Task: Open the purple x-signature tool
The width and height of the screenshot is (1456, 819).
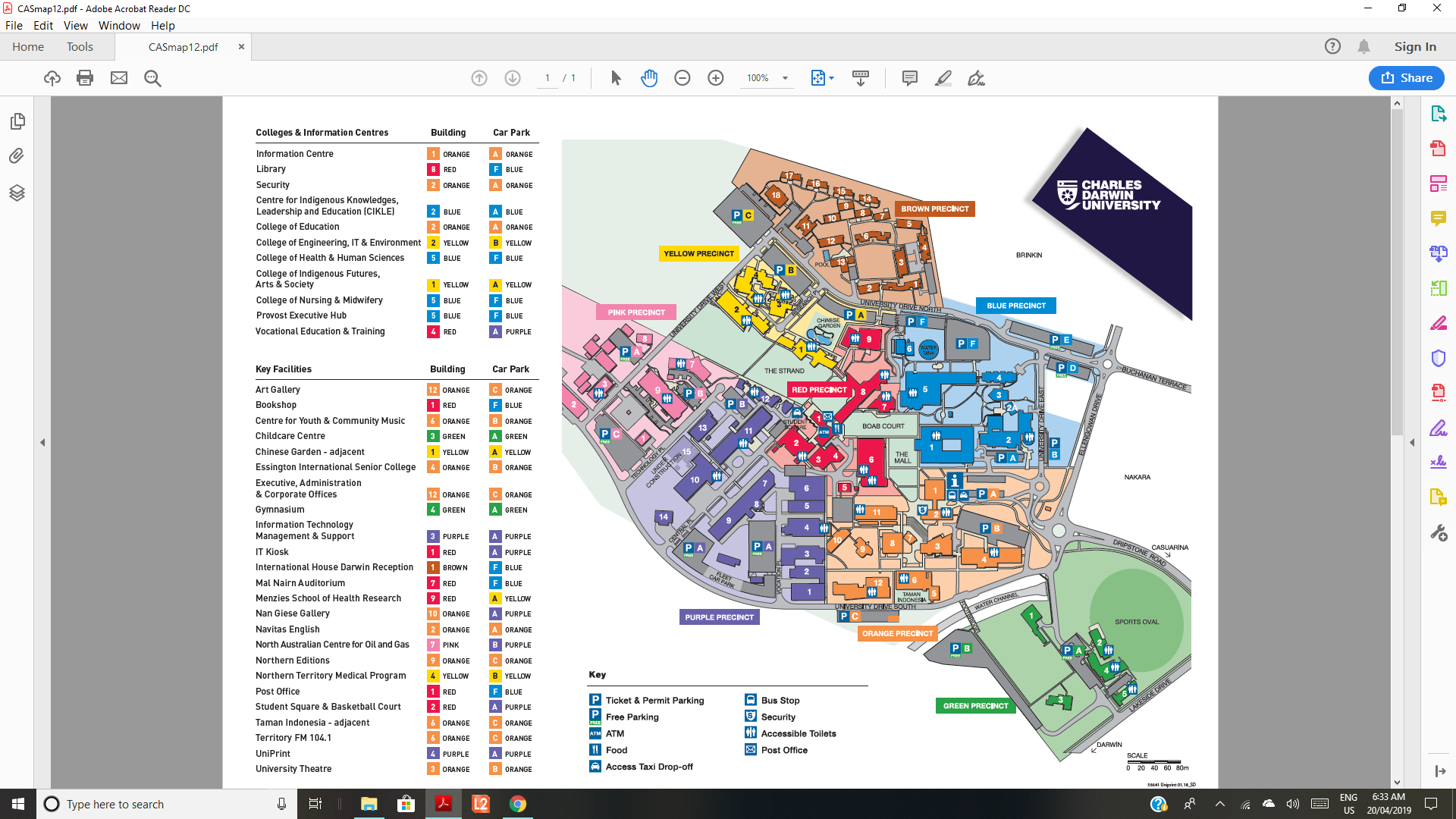Action: coord(1439,462)
